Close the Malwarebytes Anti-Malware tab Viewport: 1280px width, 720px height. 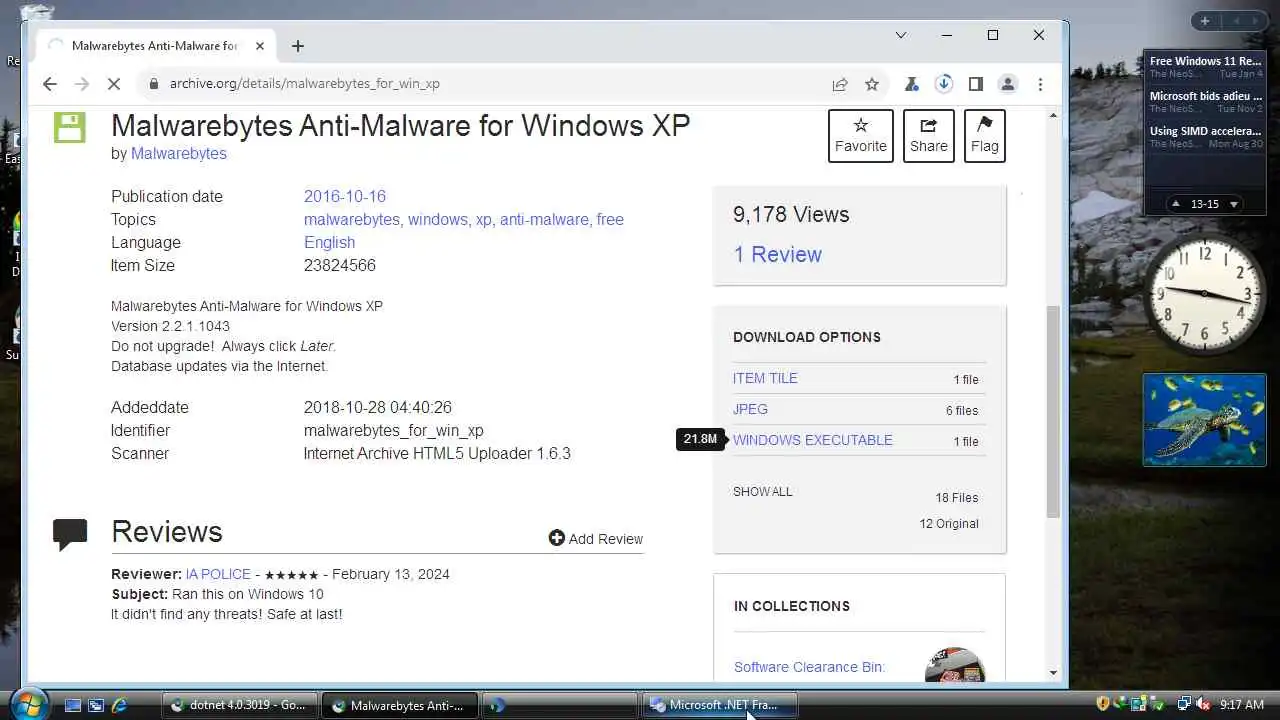coord(260,46)
